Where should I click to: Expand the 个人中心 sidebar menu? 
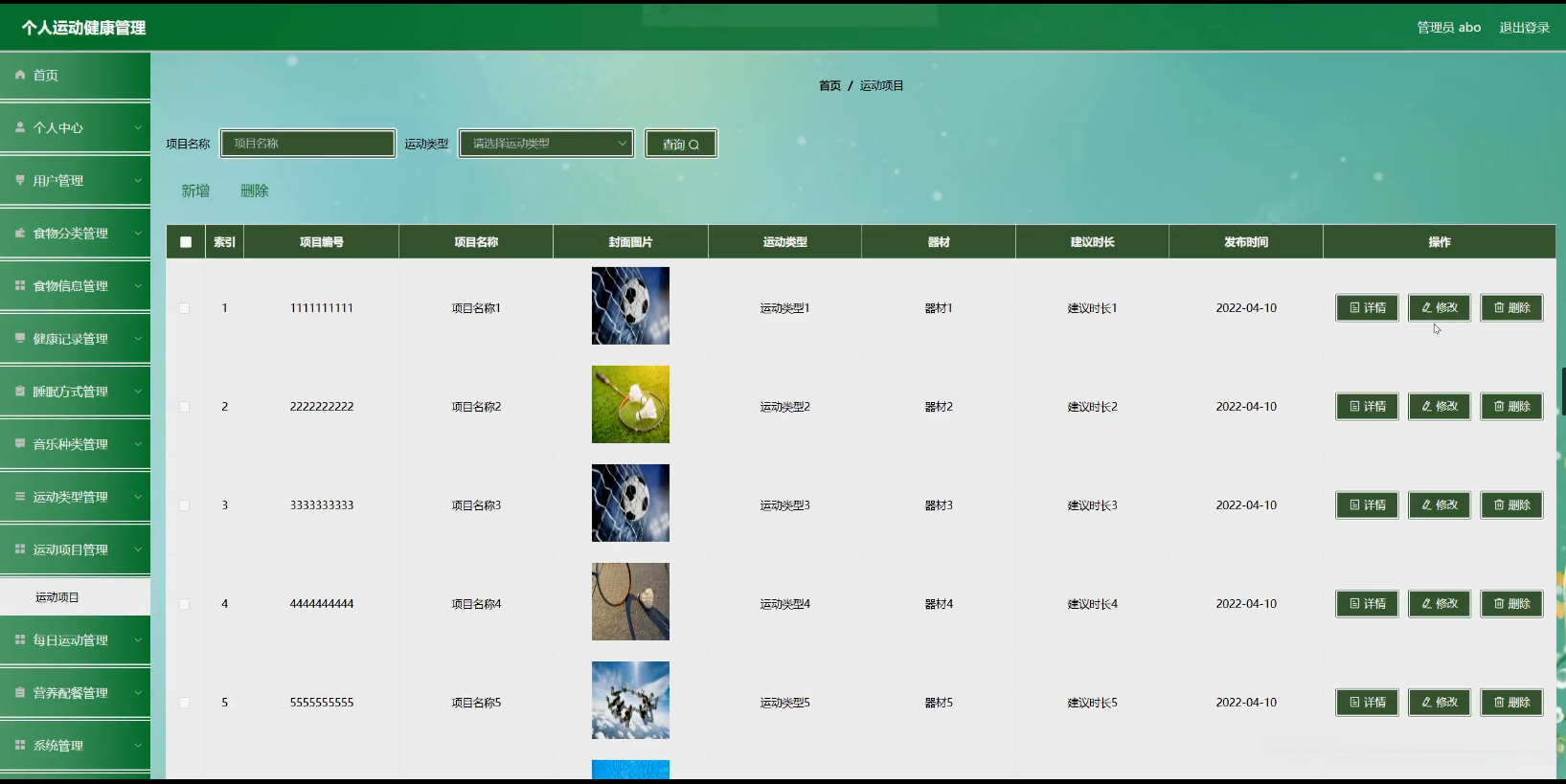(x=76, y=127)
